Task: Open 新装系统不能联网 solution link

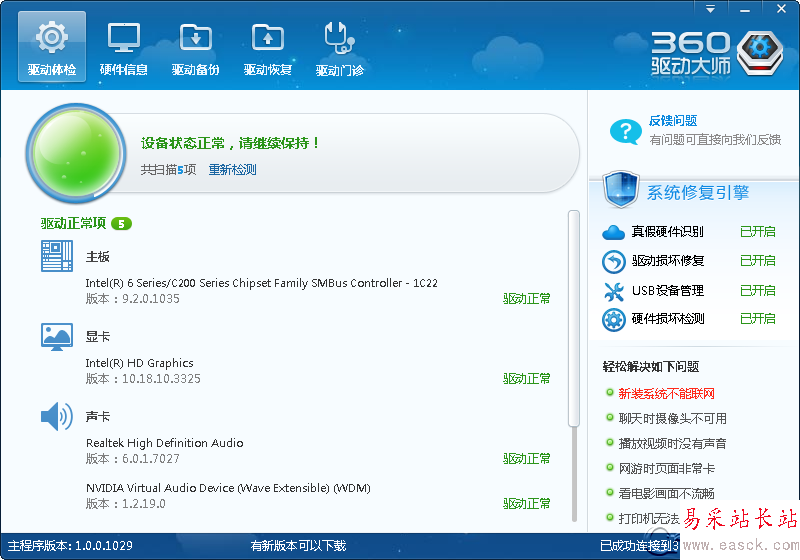Action: (x=666, y=394)
